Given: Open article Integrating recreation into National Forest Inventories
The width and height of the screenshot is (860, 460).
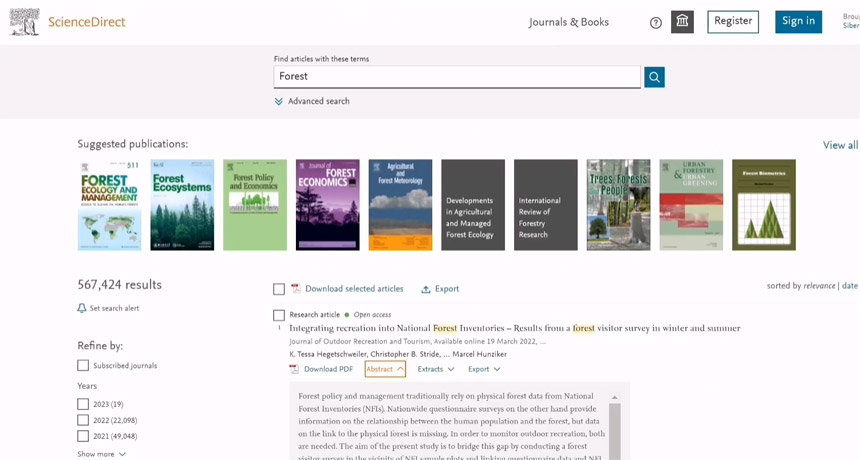Looking at the screenshot, I should [514, 328].
